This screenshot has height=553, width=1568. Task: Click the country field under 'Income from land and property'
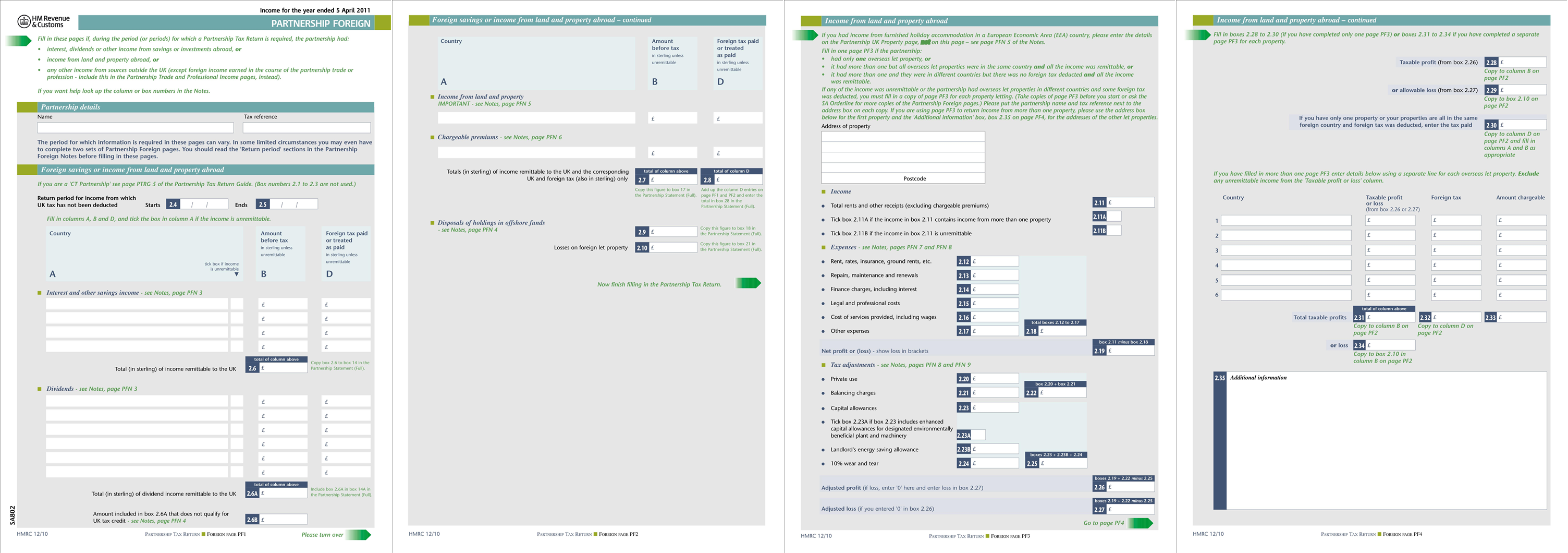click(536, 117)
